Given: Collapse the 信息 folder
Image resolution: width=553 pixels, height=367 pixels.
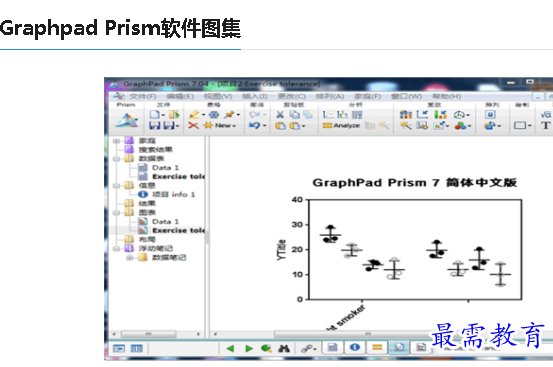Looking at the screenshot, I should (x=116, y=186).
